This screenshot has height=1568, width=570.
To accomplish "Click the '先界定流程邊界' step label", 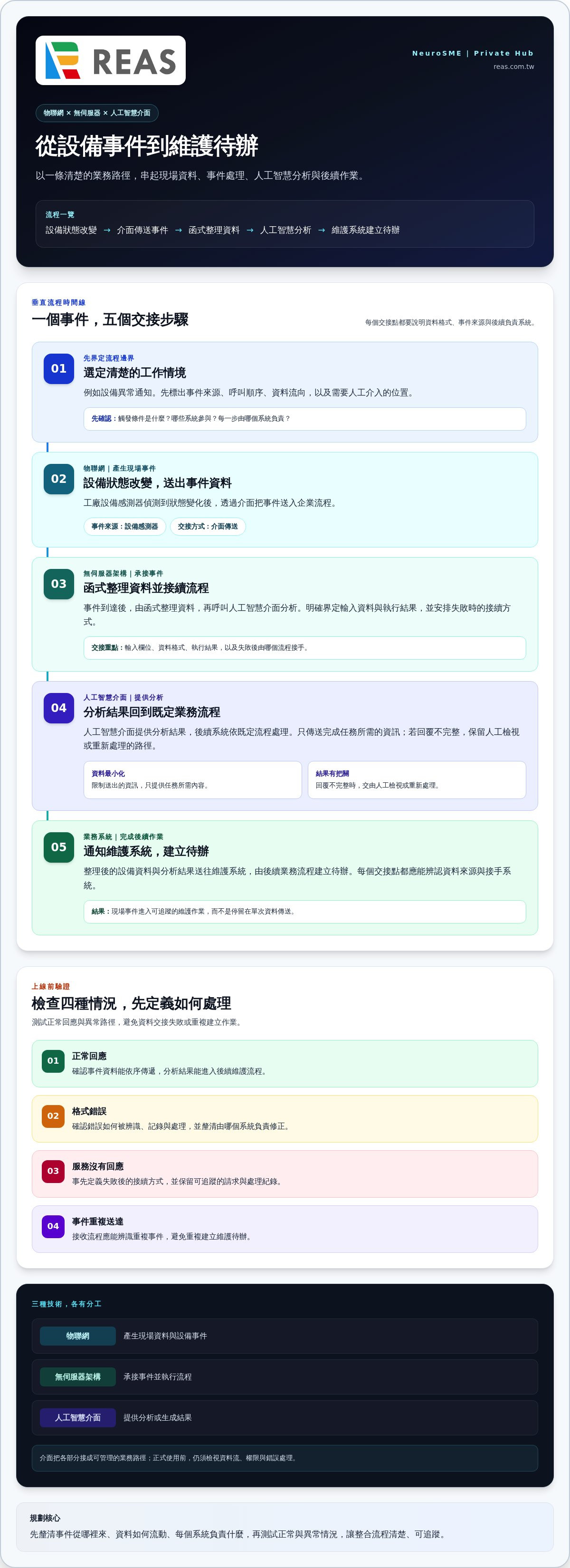I will (x=109, y=358).
